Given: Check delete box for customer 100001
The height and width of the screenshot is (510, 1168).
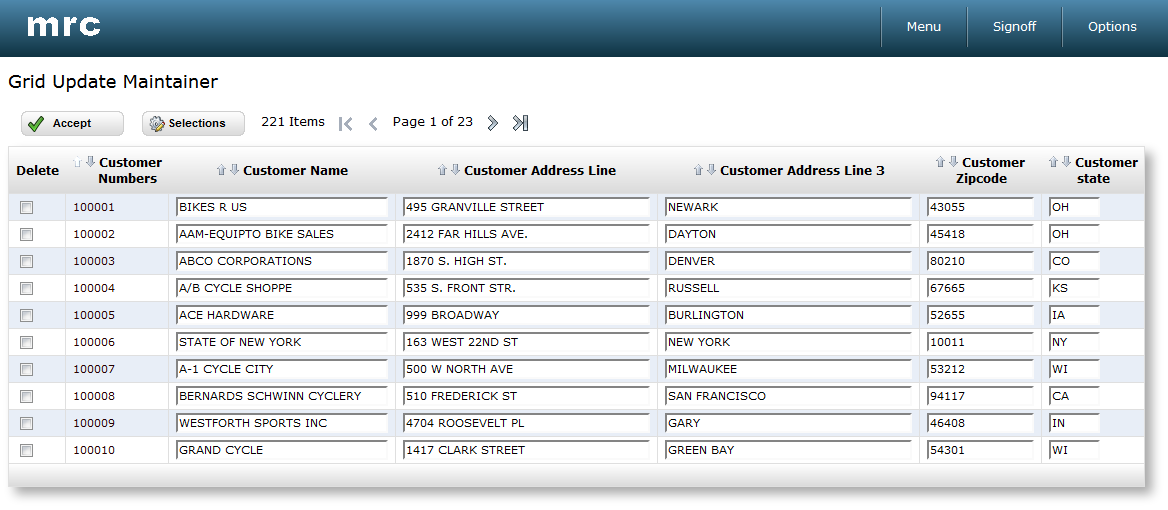Looking at the screenshot, I should tap(27, 208).
